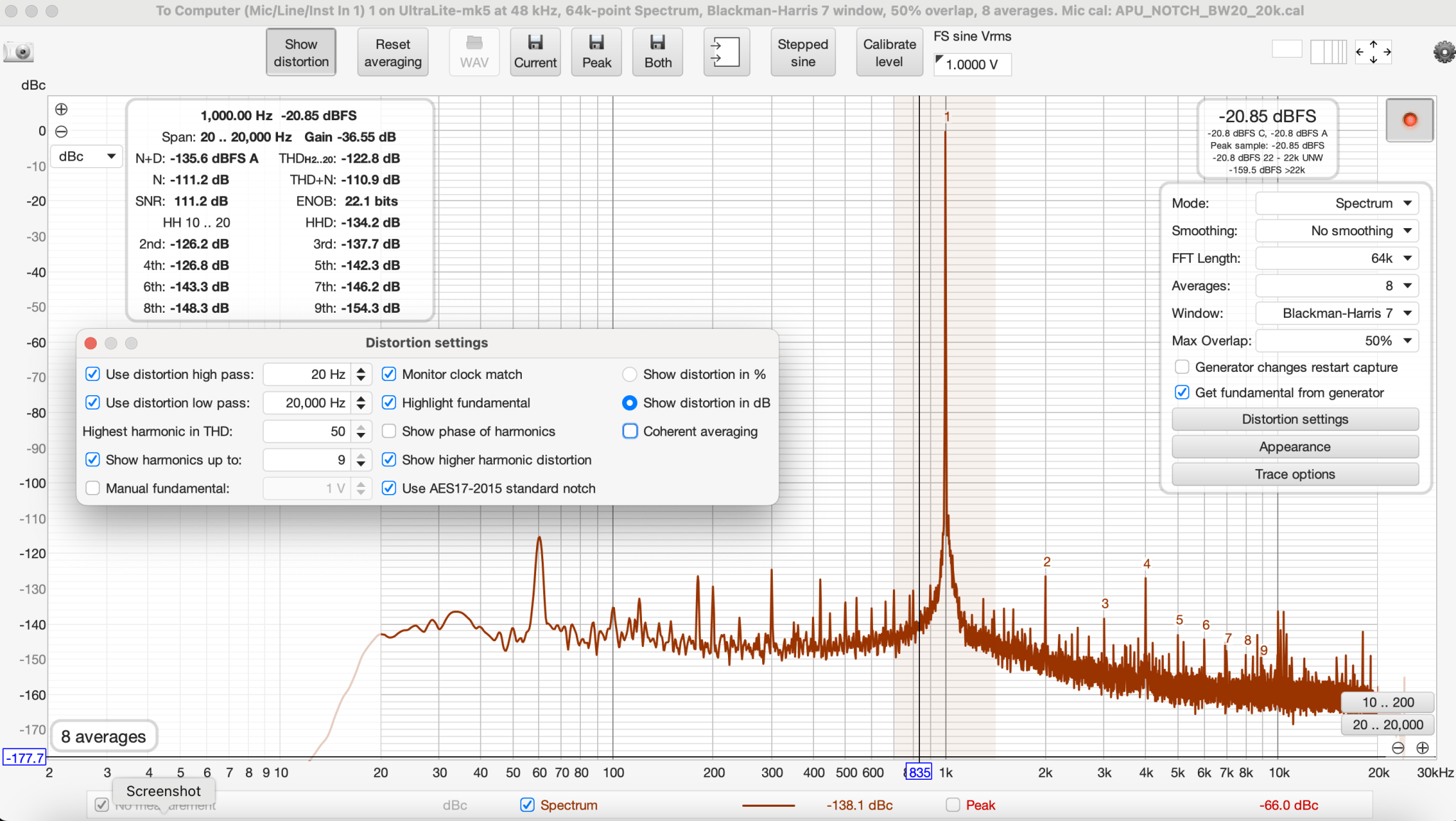This screenshot has height=821, width=1456.
Task: Toggle Highlight fundamental checkbox
Action: point(389,402)
